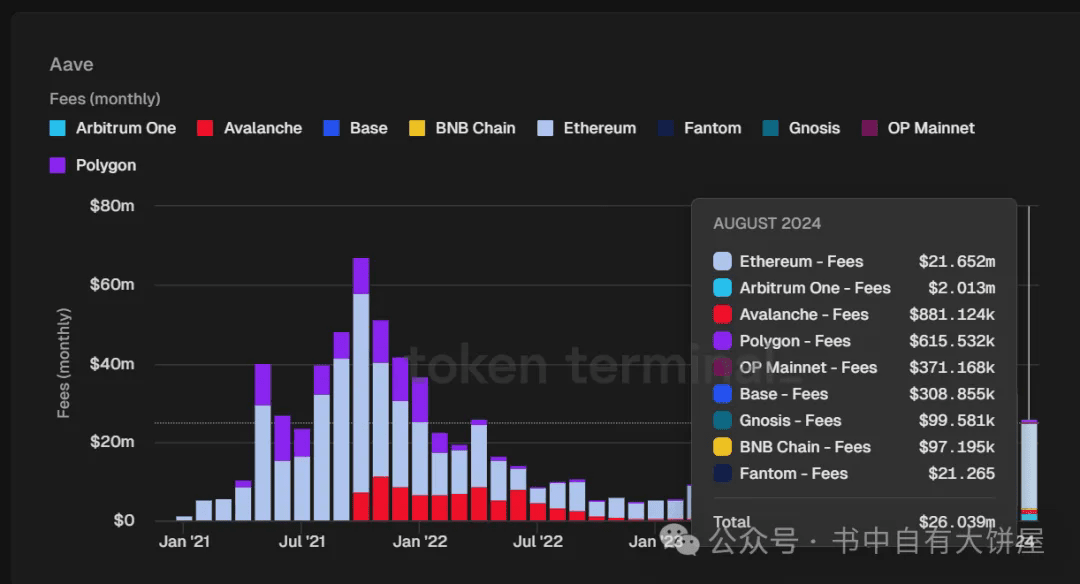
Task: Click the "Aave" chart title
Action: tap(72, 65)
